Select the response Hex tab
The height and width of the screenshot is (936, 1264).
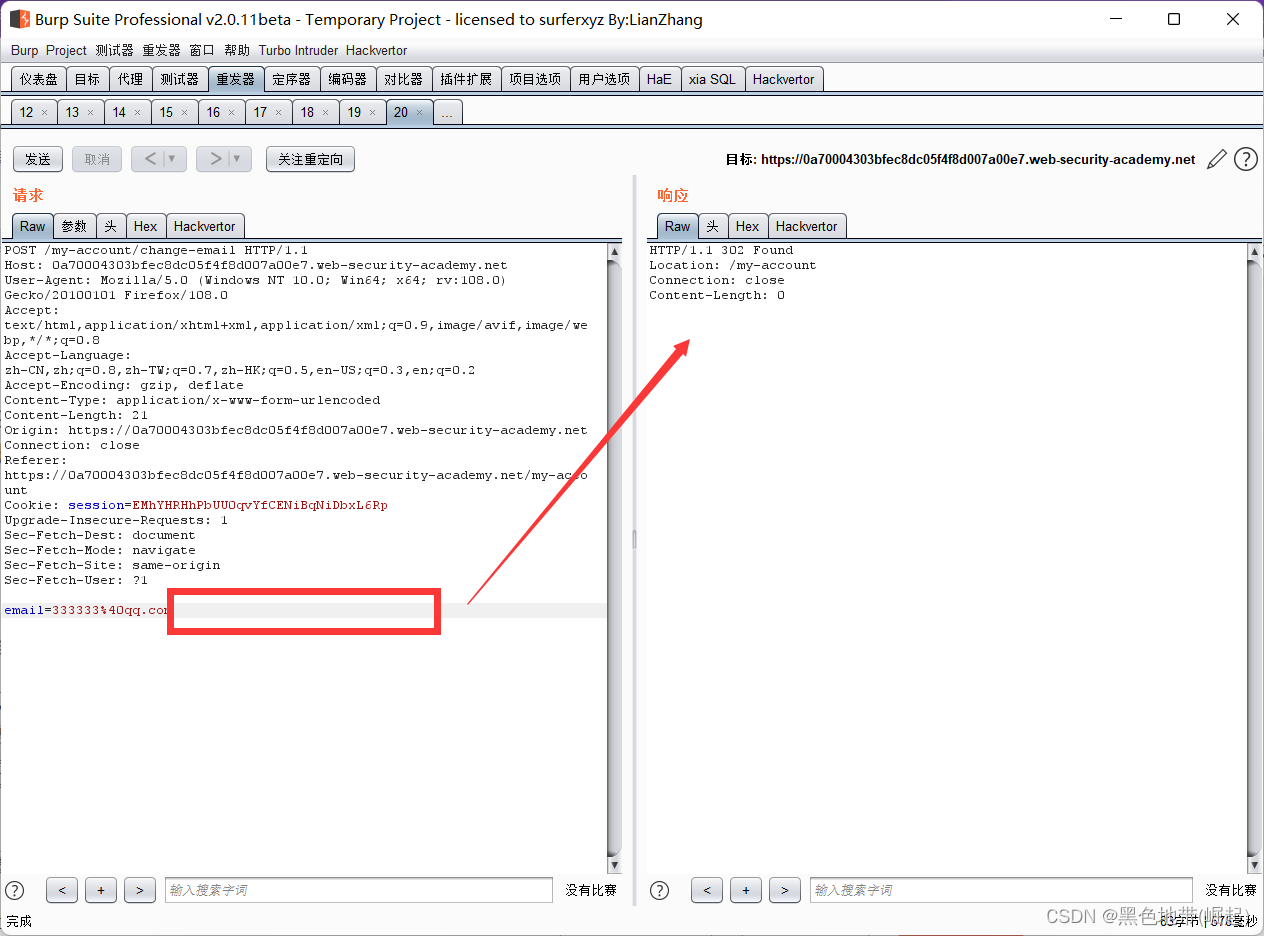tap(748, 226)
